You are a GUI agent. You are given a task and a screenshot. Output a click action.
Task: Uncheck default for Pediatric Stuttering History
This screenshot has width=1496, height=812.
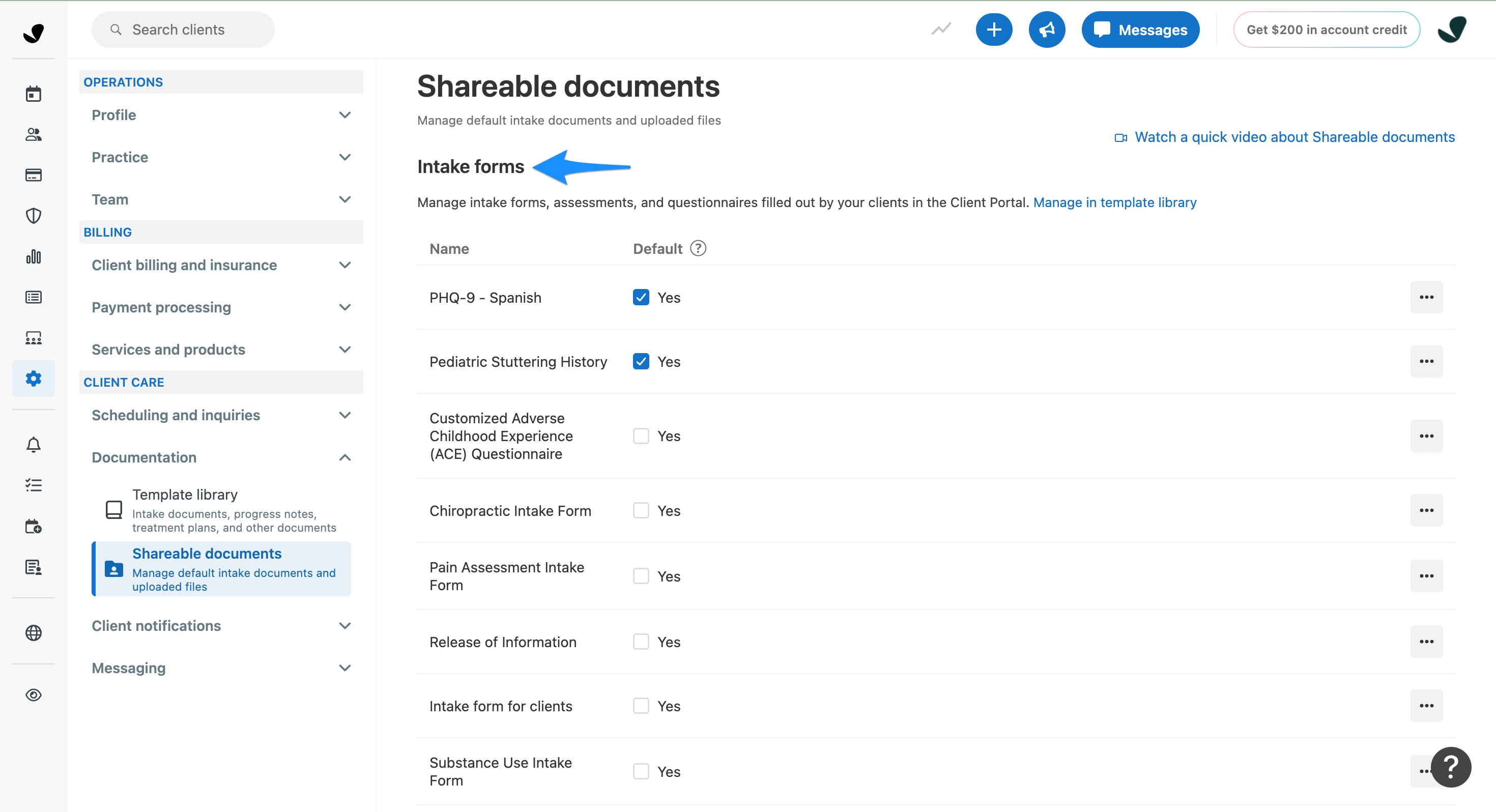tap(641, 361)
